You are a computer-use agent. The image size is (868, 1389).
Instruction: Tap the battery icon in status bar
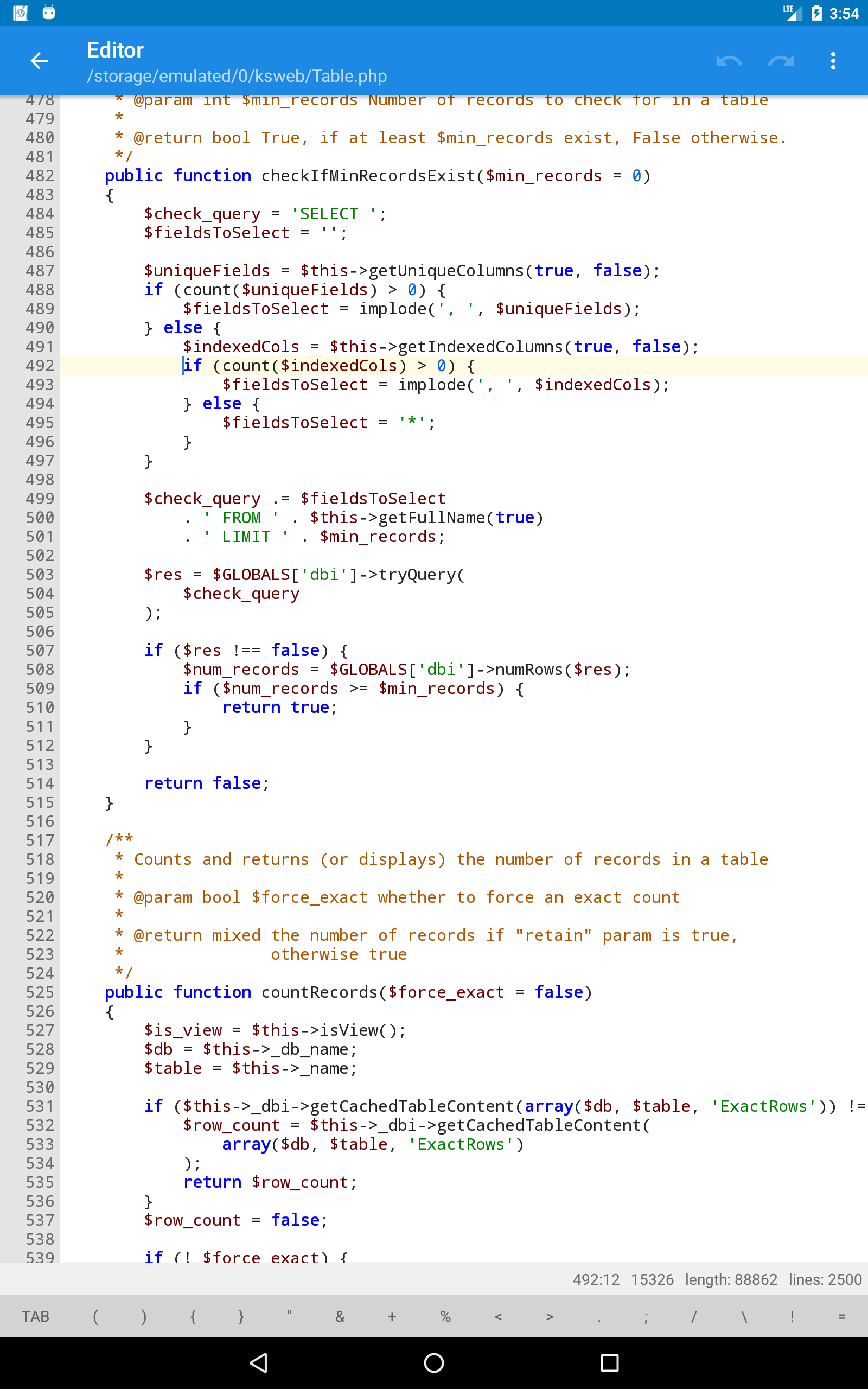coord(816,13)
